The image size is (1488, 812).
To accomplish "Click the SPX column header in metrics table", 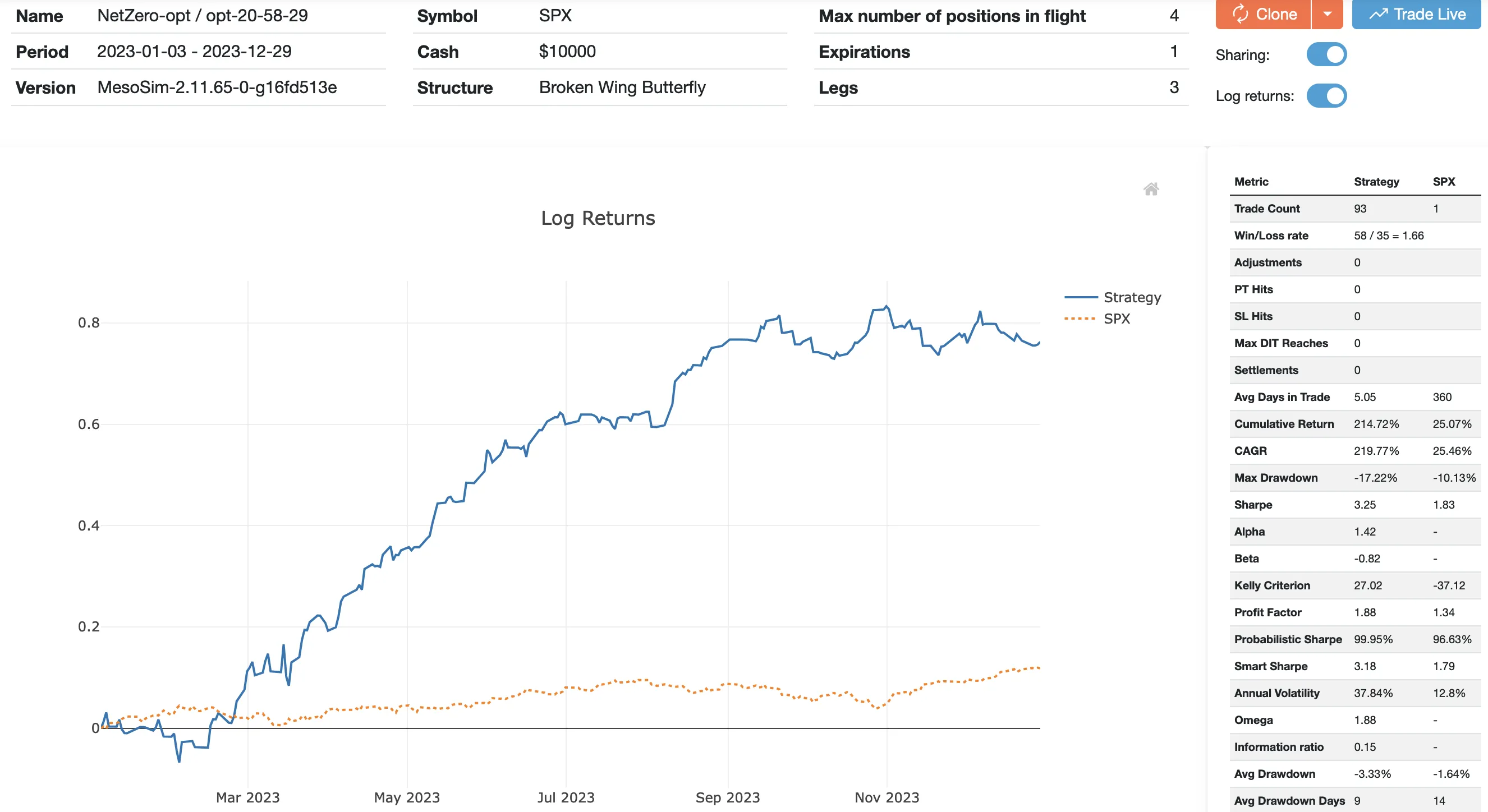I will [x=1444, y=182].
